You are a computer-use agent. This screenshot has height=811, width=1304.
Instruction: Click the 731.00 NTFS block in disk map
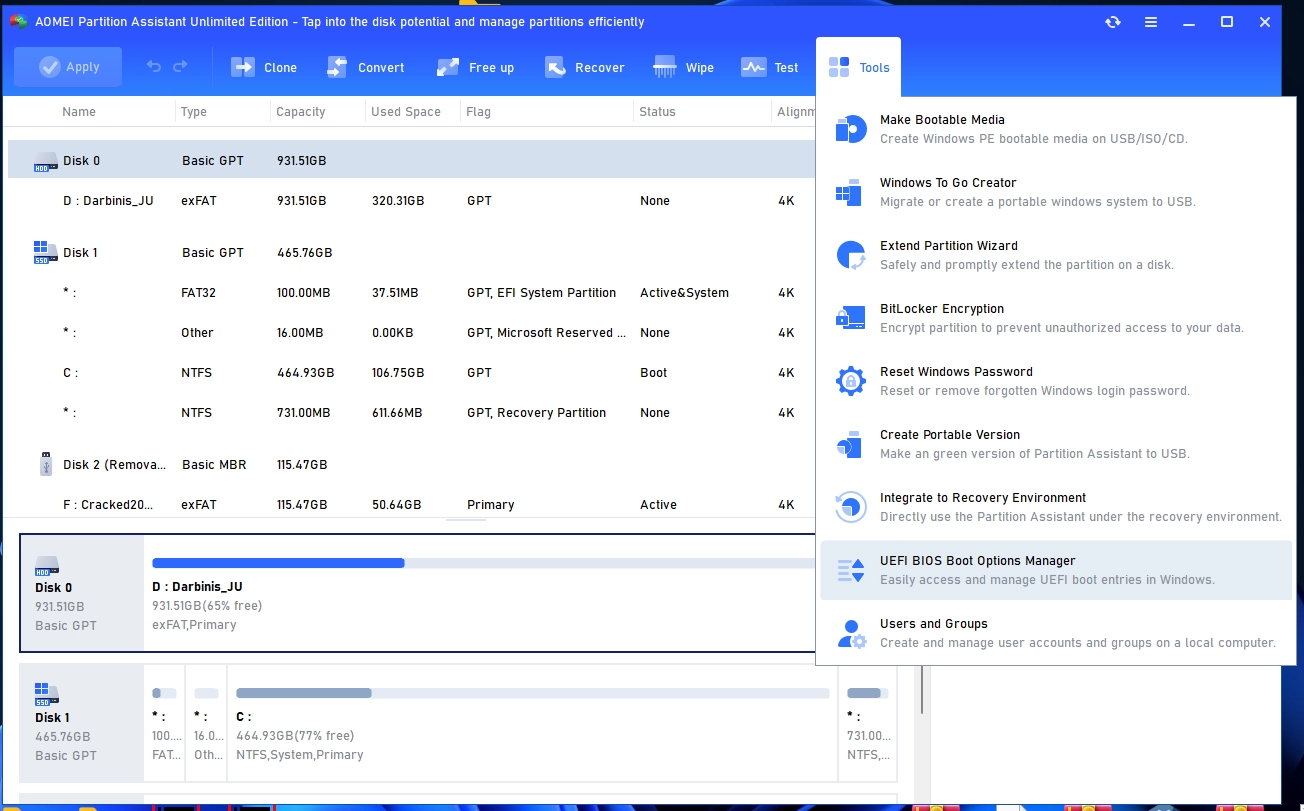[x=867, y=723]
